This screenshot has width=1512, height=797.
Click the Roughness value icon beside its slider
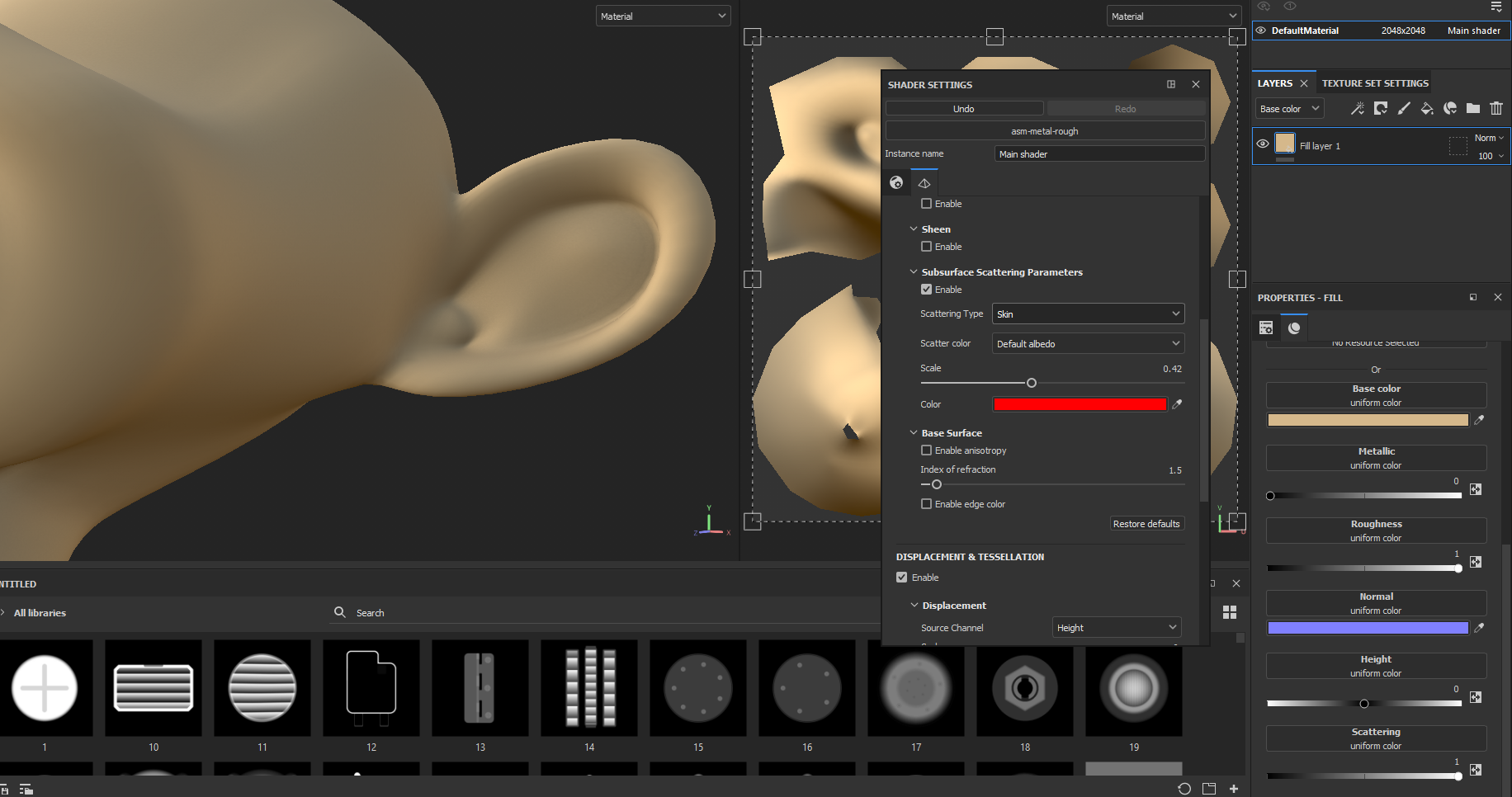[1476, 562]
